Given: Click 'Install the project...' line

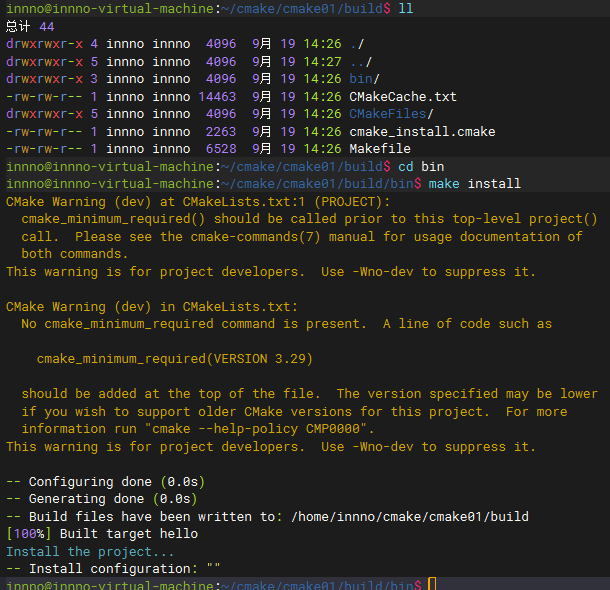Looking at the screenshot, I should point(90,551).
